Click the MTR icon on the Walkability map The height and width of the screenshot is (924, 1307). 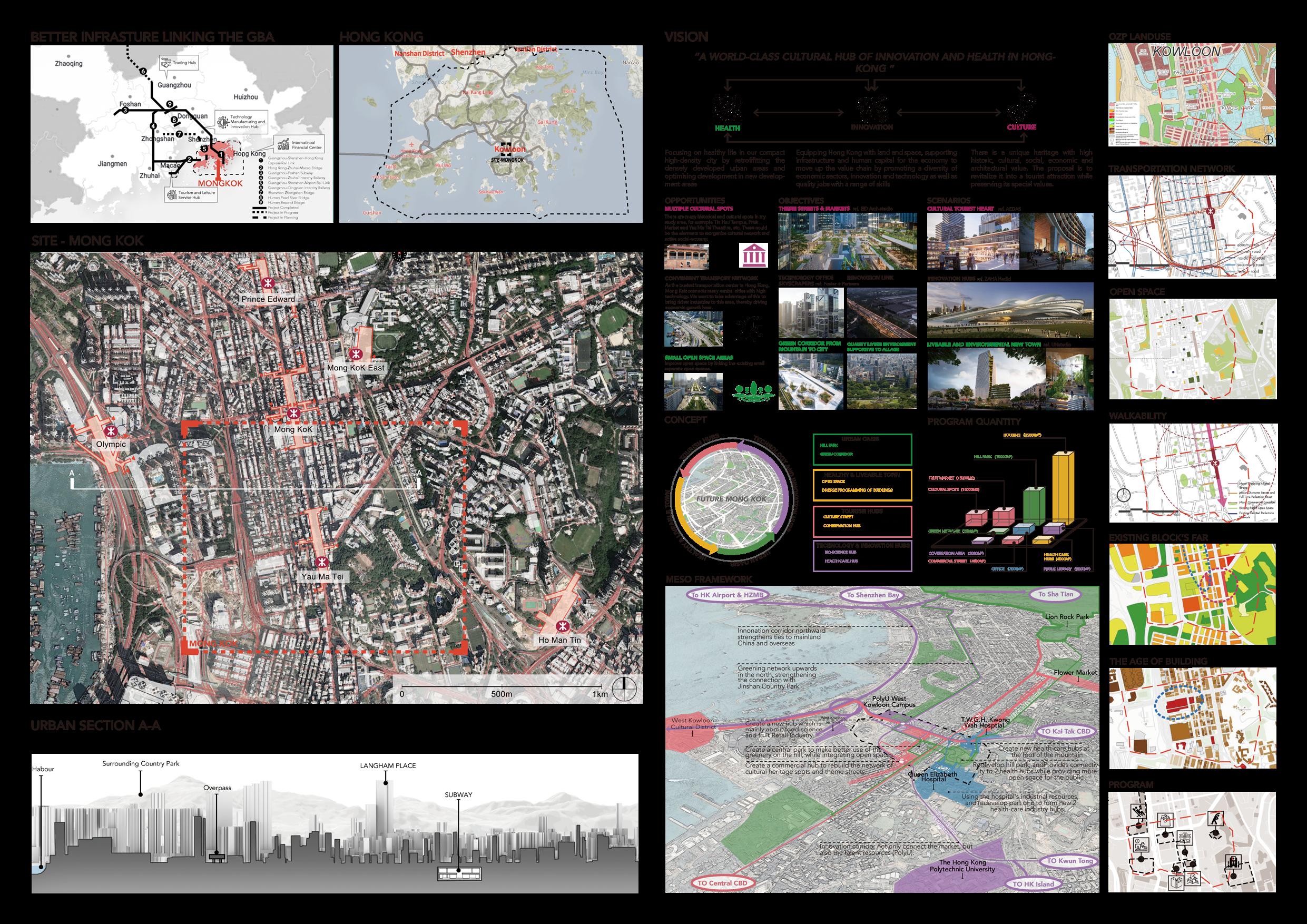point(1216,464)
